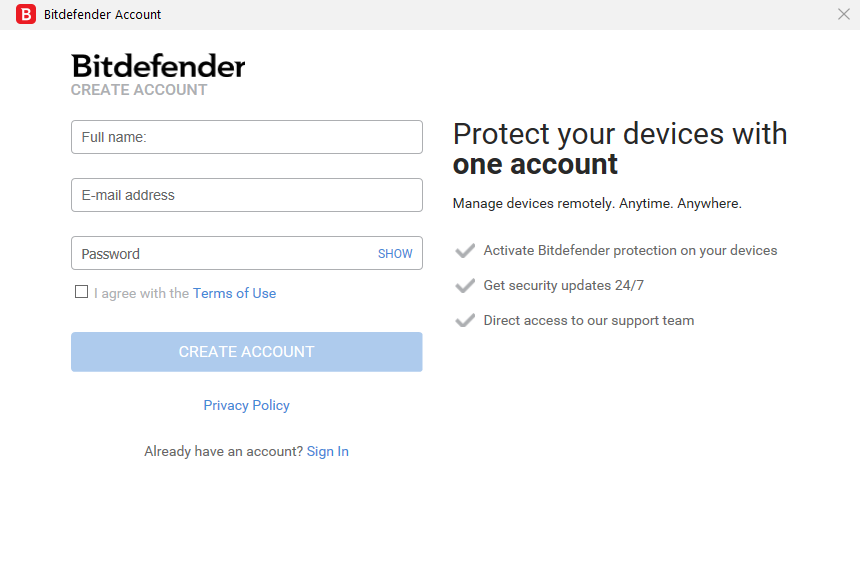This screenshot has height=581, width=860.
Task: Submit with the CREATE ACCOUNT button
Action: tap(247, 352)
